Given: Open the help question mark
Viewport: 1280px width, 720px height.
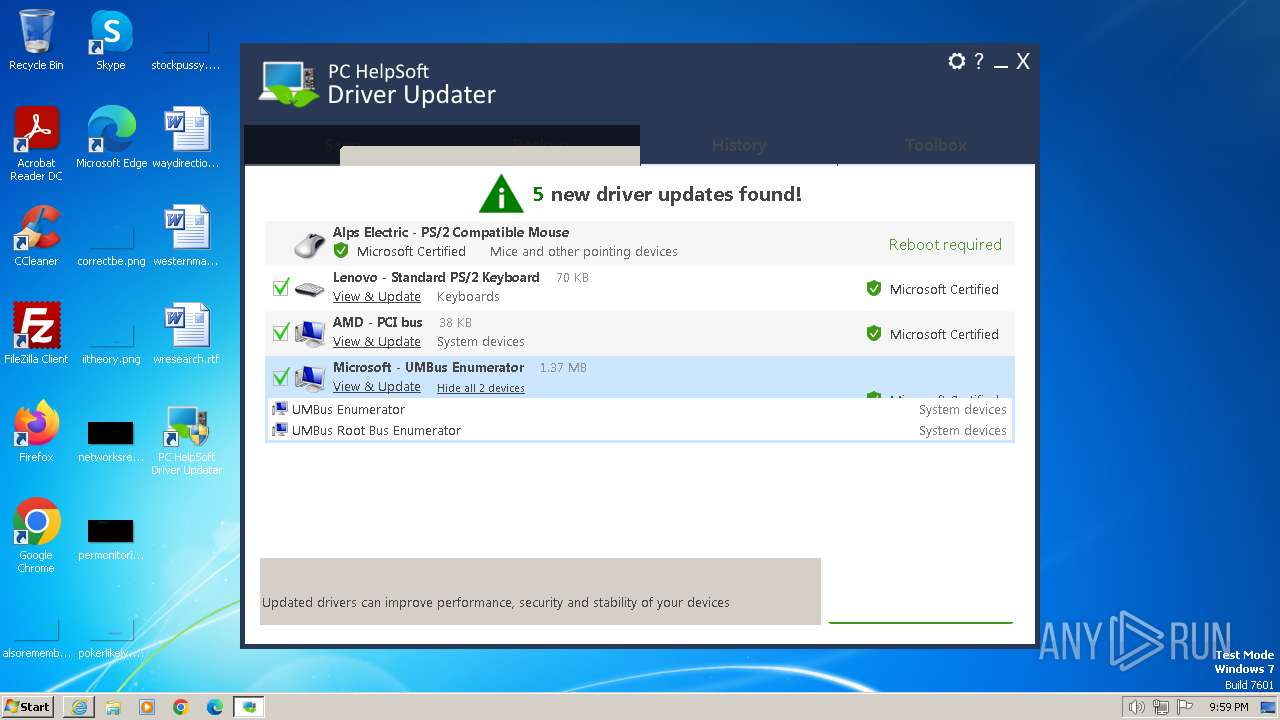Looking at the screenshot, I should point(979,62).
